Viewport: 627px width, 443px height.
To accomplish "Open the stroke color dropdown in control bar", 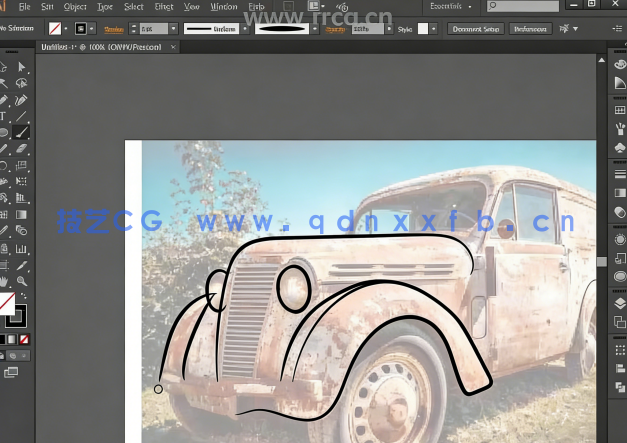I will [x=92, y=29].
